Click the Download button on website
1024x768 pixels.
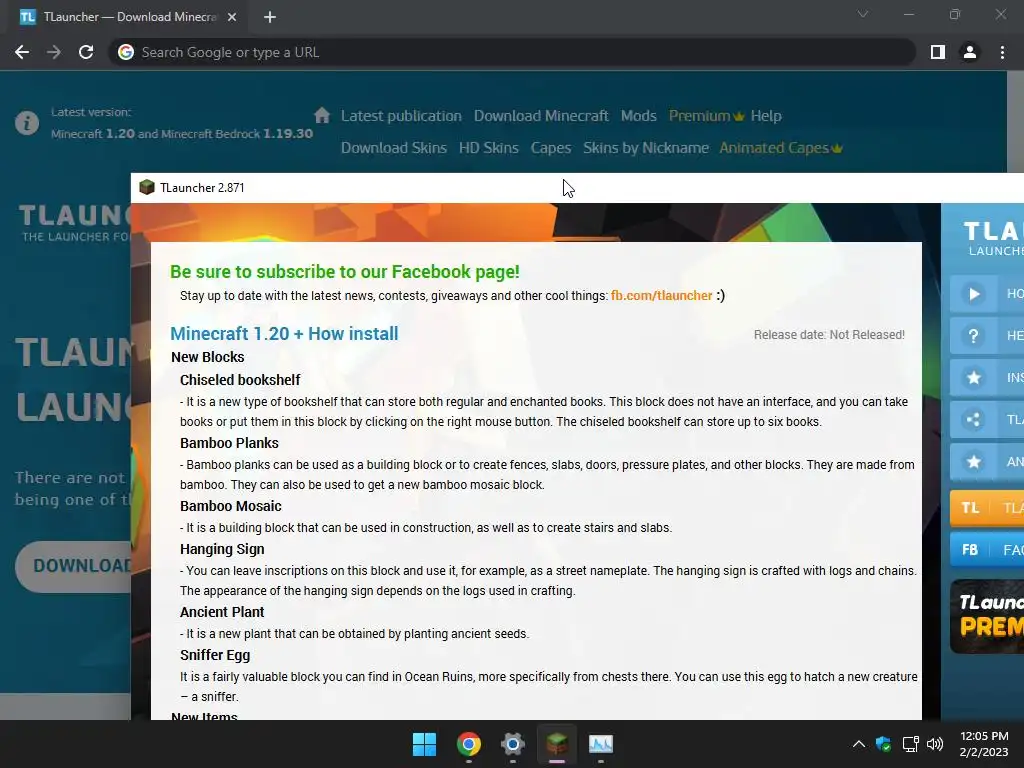click(73, 566)
